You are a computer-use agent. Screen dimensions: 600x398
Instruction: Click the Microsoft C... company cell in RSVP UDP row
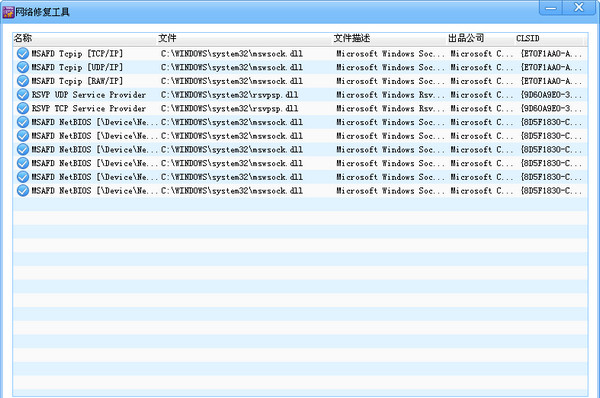[481, 95]
